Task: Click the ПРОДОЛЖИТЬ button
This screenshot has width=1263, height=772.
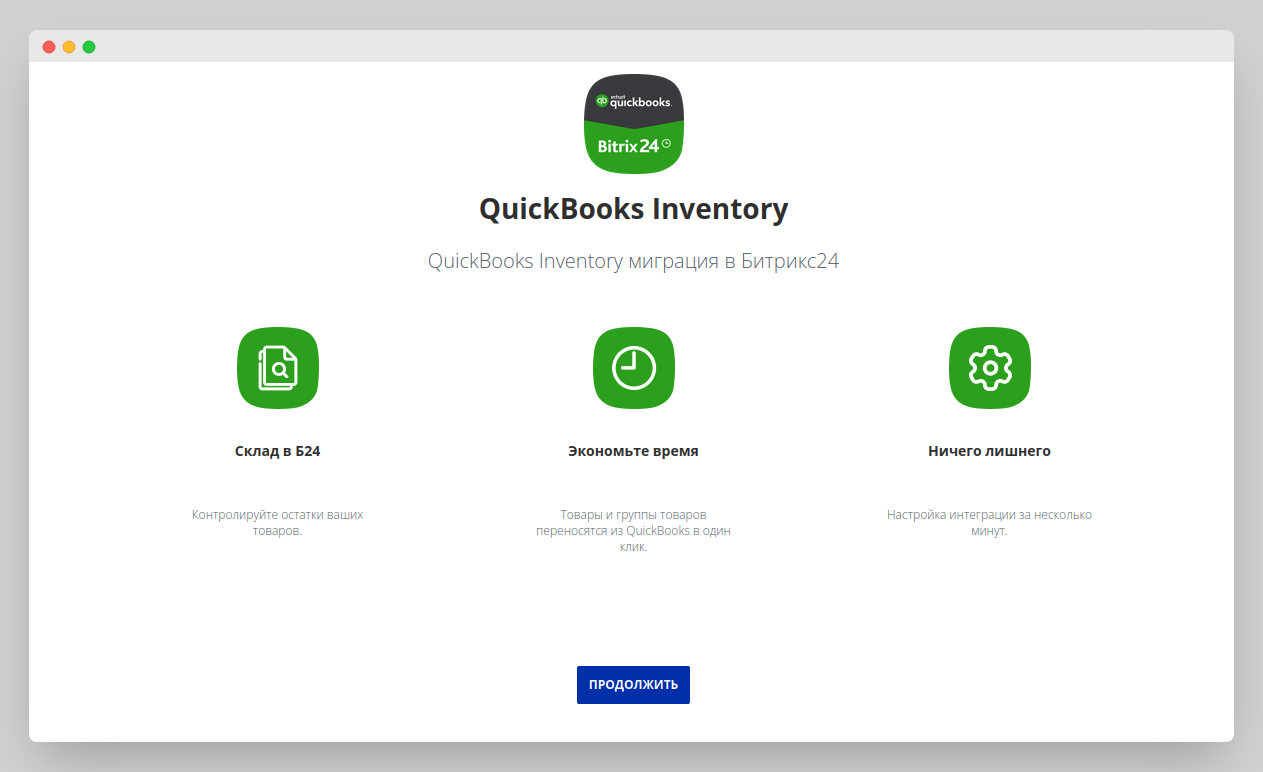Action: tap(633, 685)
